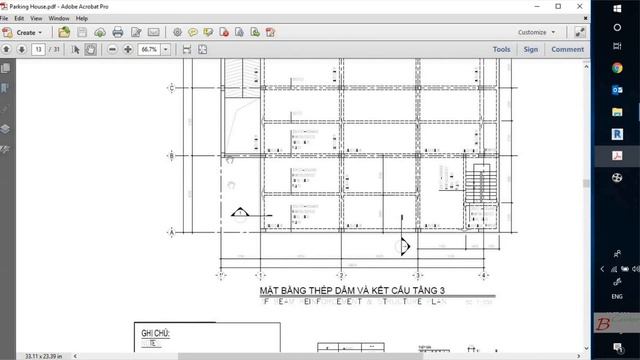Open Outlook from taskbar
The image size is (640, 360).
coord(617,90)
